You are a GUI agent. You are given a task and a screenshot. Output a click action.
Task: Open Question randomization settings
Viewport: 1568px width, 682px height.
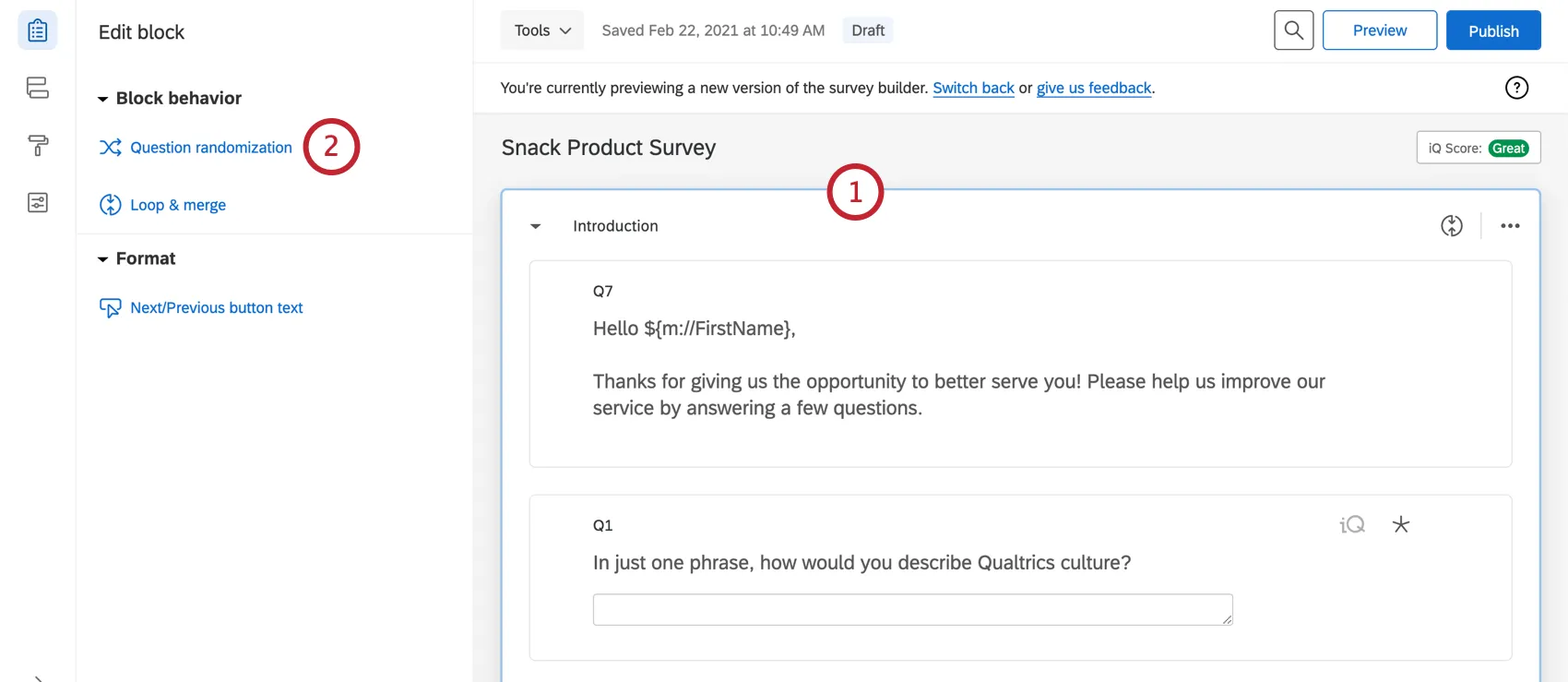pos(210,148)
